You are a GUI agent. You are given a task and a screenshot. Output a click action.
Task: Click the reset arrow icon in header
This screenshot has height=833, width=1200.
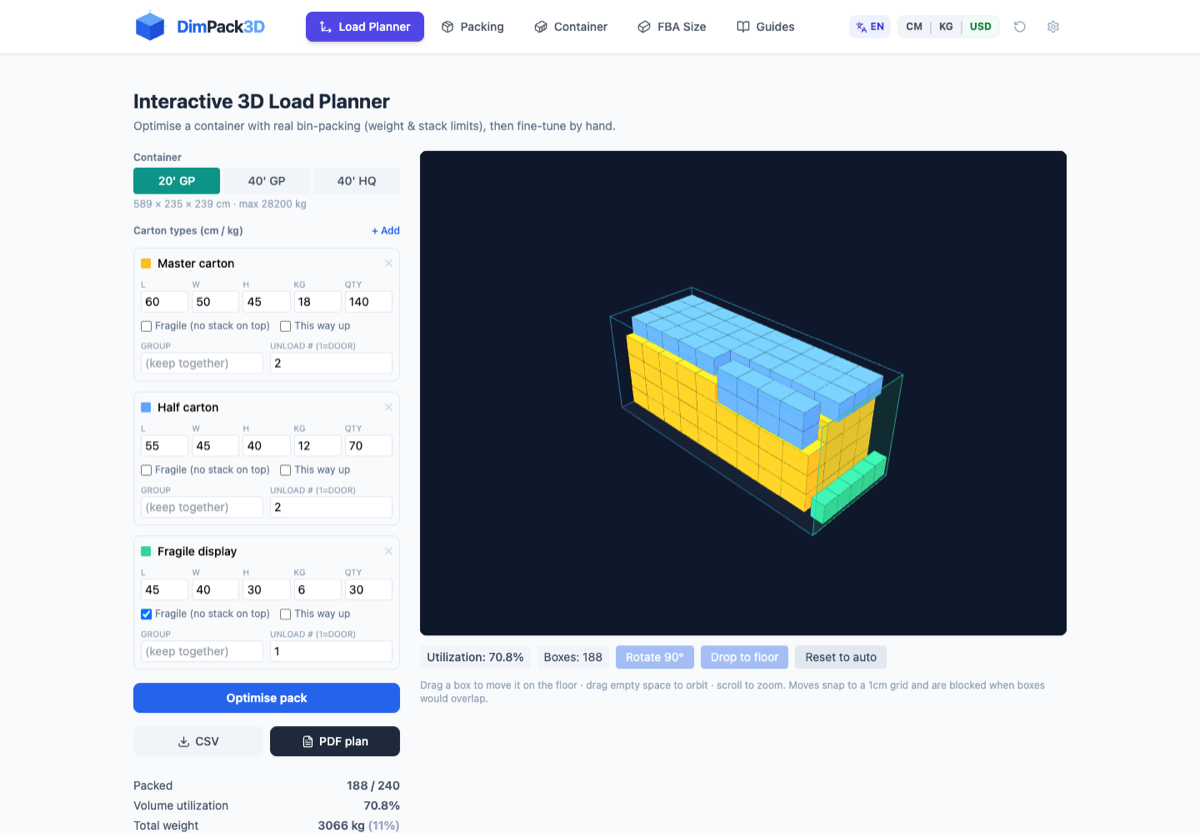[1020, 27]
